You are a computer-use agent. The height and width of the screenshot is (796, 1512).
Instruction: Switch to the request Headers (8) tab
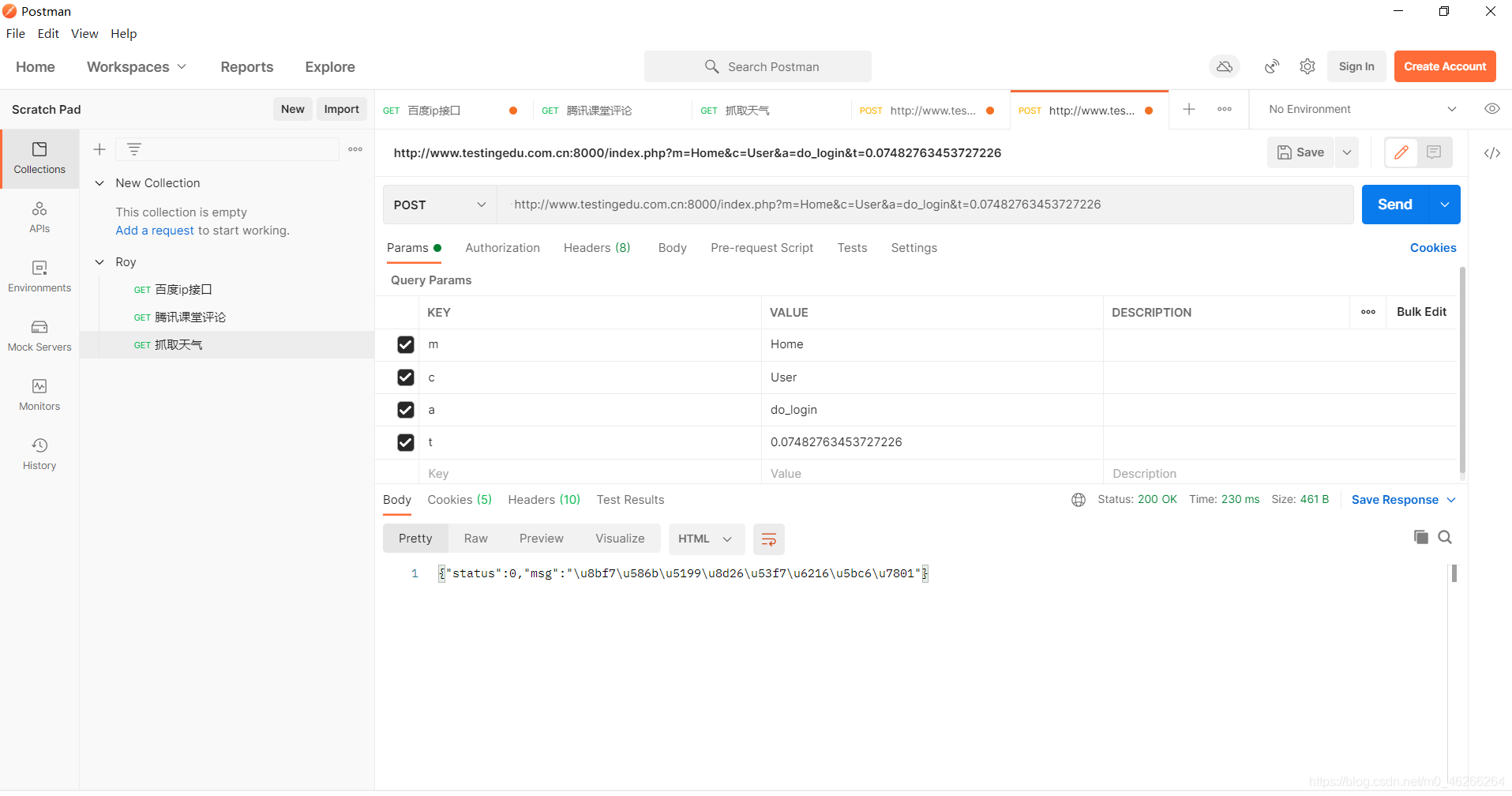pos(597,248)
